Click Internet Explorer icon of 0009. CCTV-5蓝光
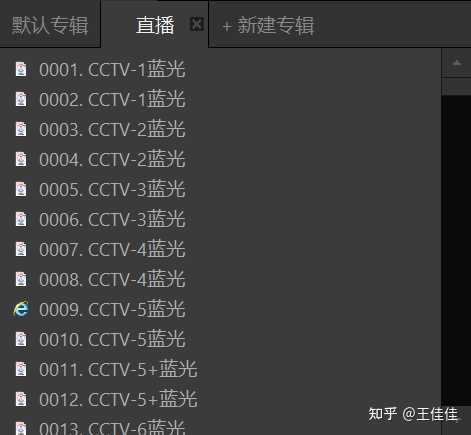The image size is (471, 435). tap(21, 309)
